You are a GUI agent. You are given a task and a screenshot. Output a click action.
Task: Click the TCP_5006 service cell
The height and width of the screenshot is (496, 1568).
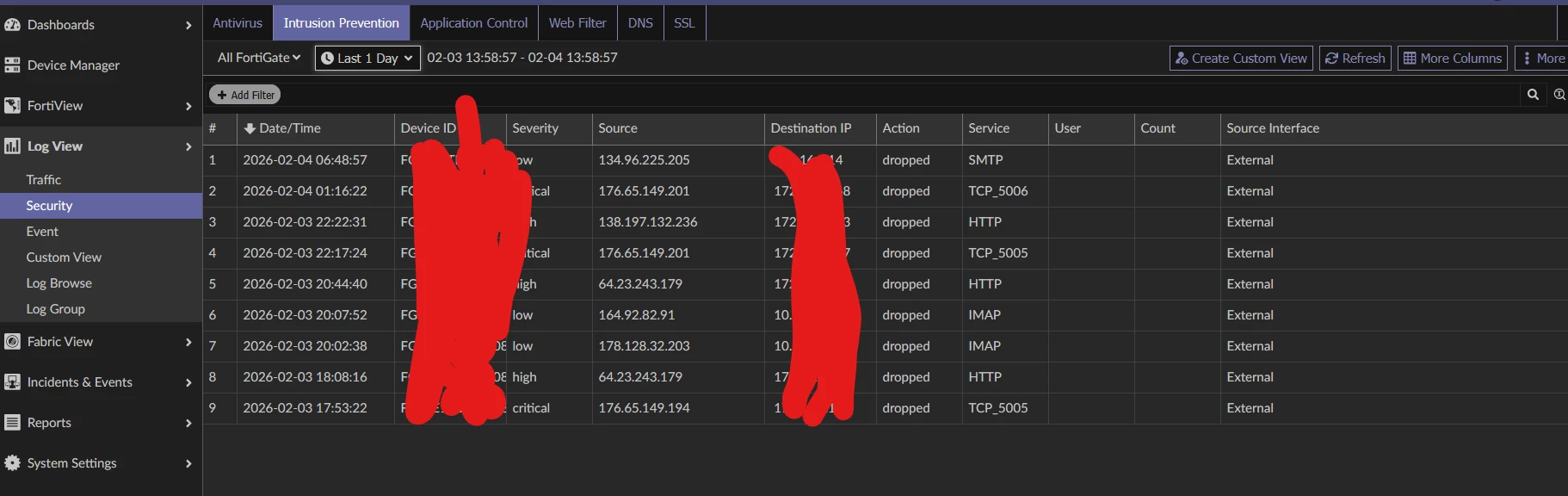coord(997,191)
